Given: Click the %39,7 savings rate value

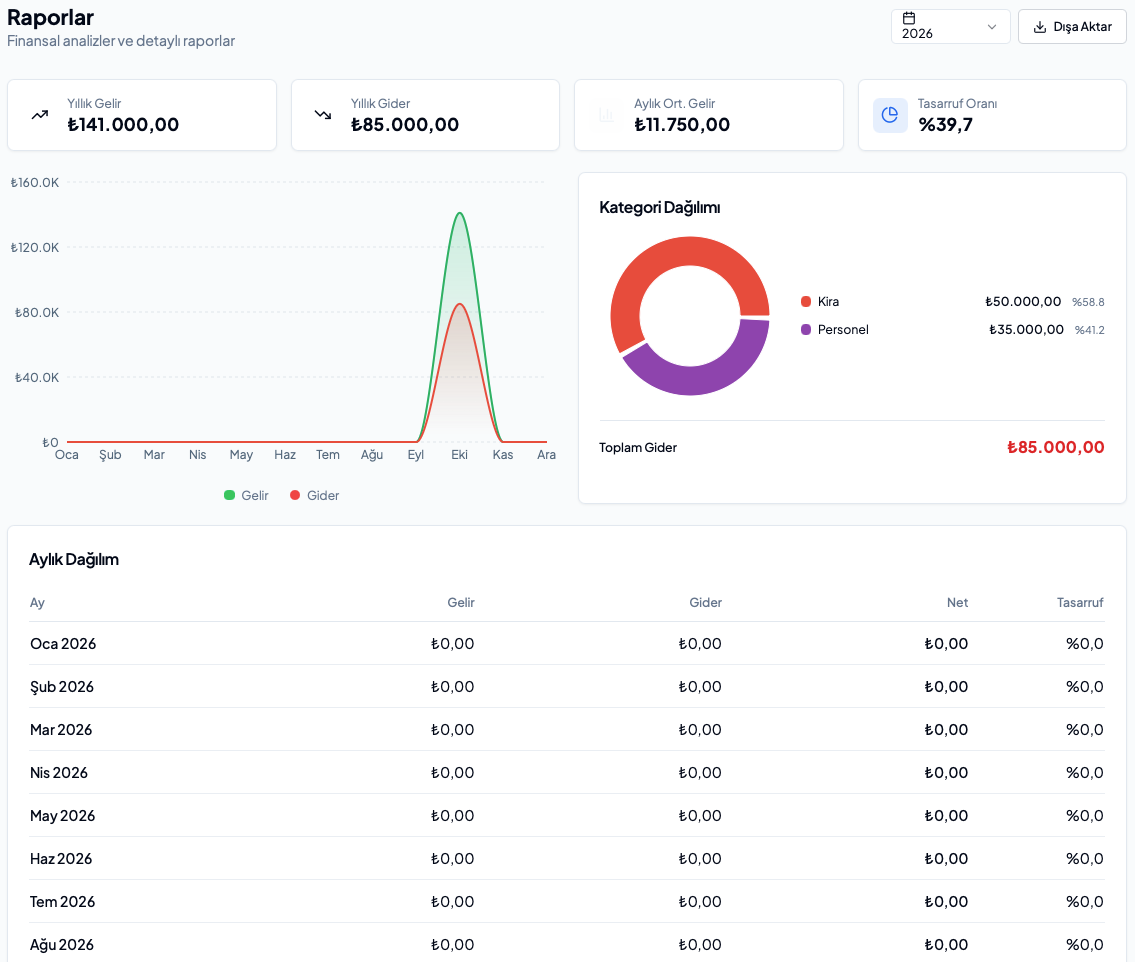Looking at the screenshot, I should pos(945,125).
